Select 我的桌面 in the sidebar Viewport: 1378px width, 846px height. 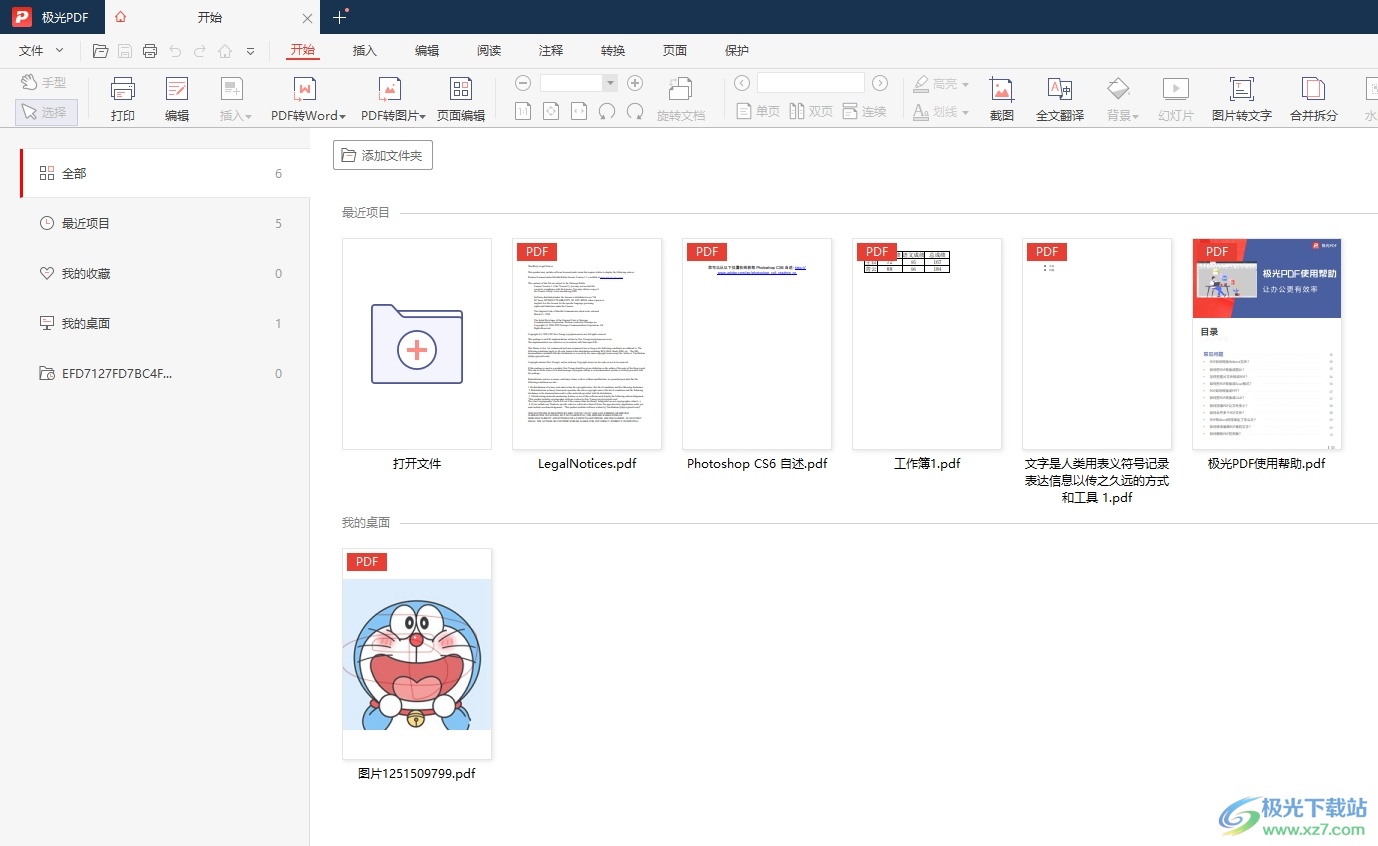click(165, 323)
